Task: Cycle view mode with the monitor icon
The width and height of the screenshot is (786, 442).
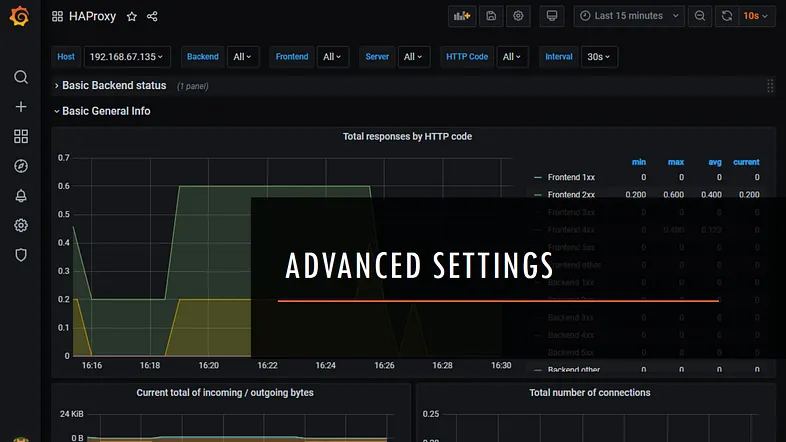Action: 552,16
